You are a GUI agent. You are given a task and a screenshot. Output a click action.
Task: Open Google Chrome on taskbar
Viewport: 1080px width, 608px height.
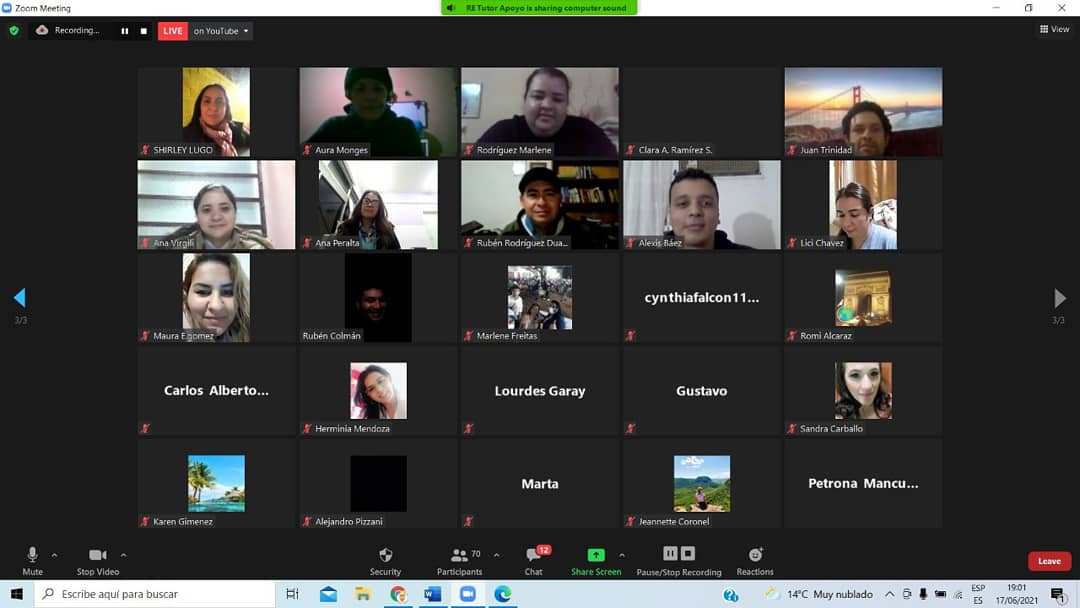398,594
